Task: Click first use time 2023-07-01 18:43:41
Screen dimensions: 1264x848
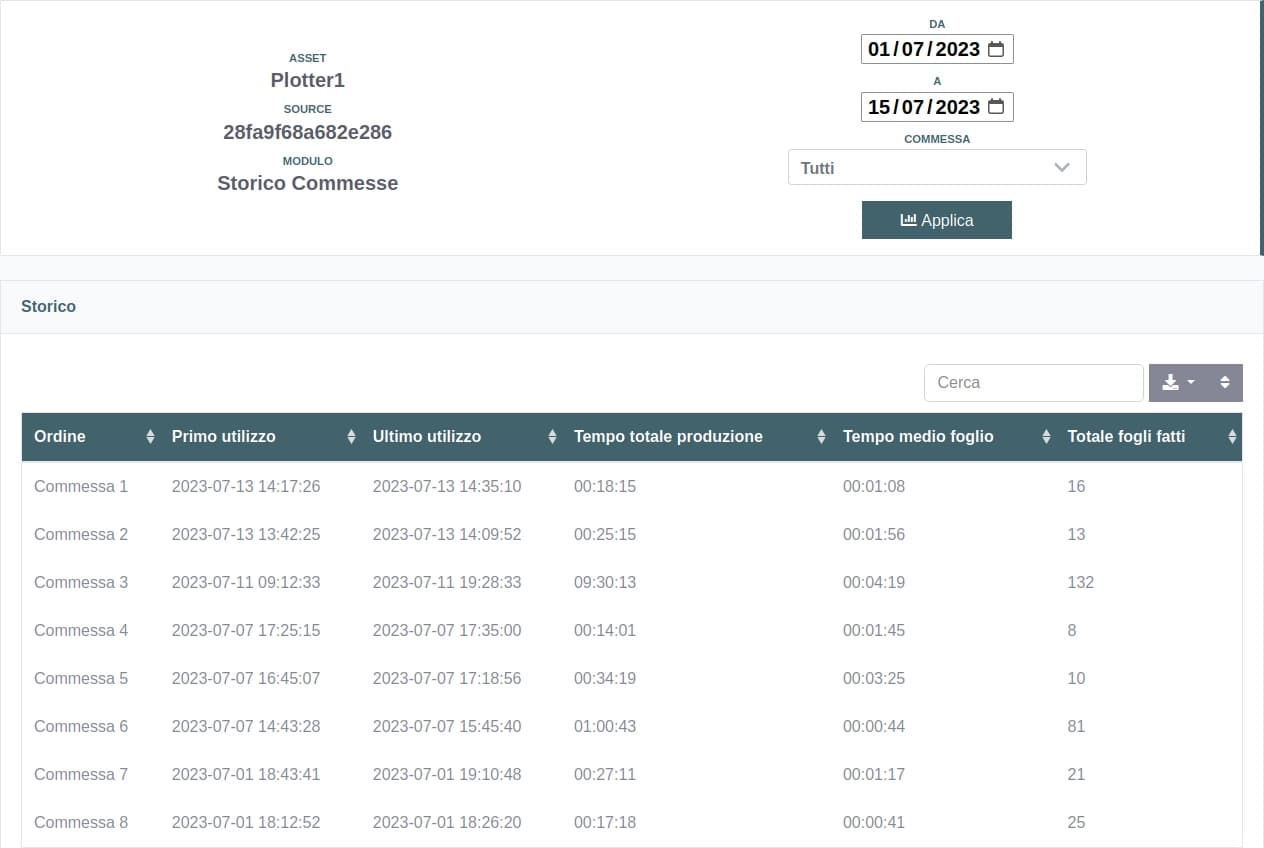Action: click(x=246, y=774)
